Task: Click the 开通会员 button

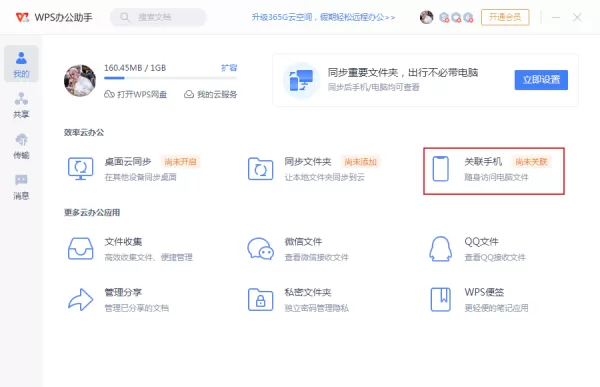Action: pos(505,17)
